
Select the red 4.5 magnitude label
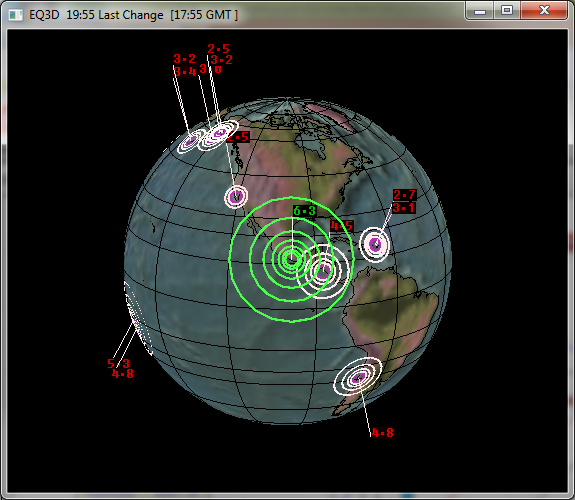tap(342, 226)
